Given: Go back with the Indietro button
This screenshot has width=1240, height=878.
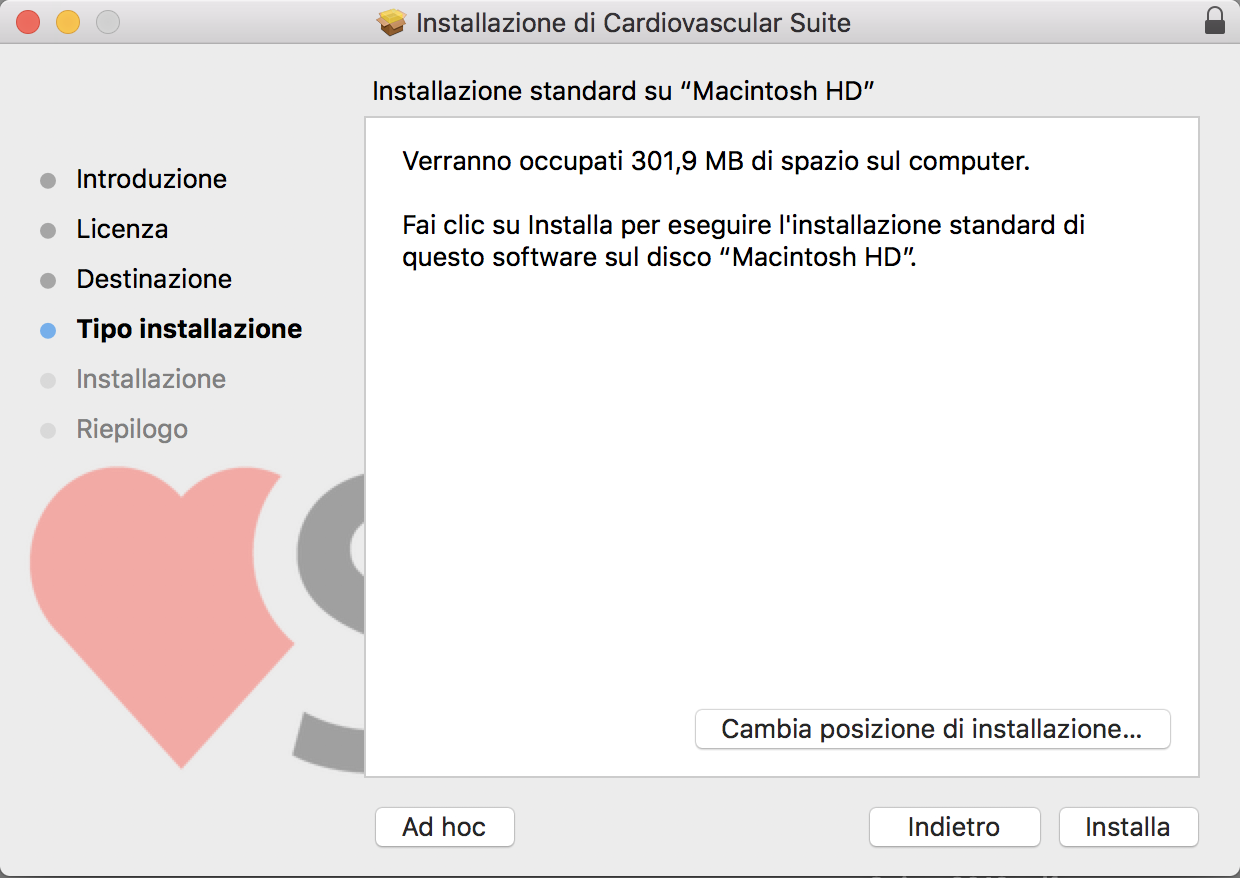Looking at the screenshot, I should coord(954,827).
